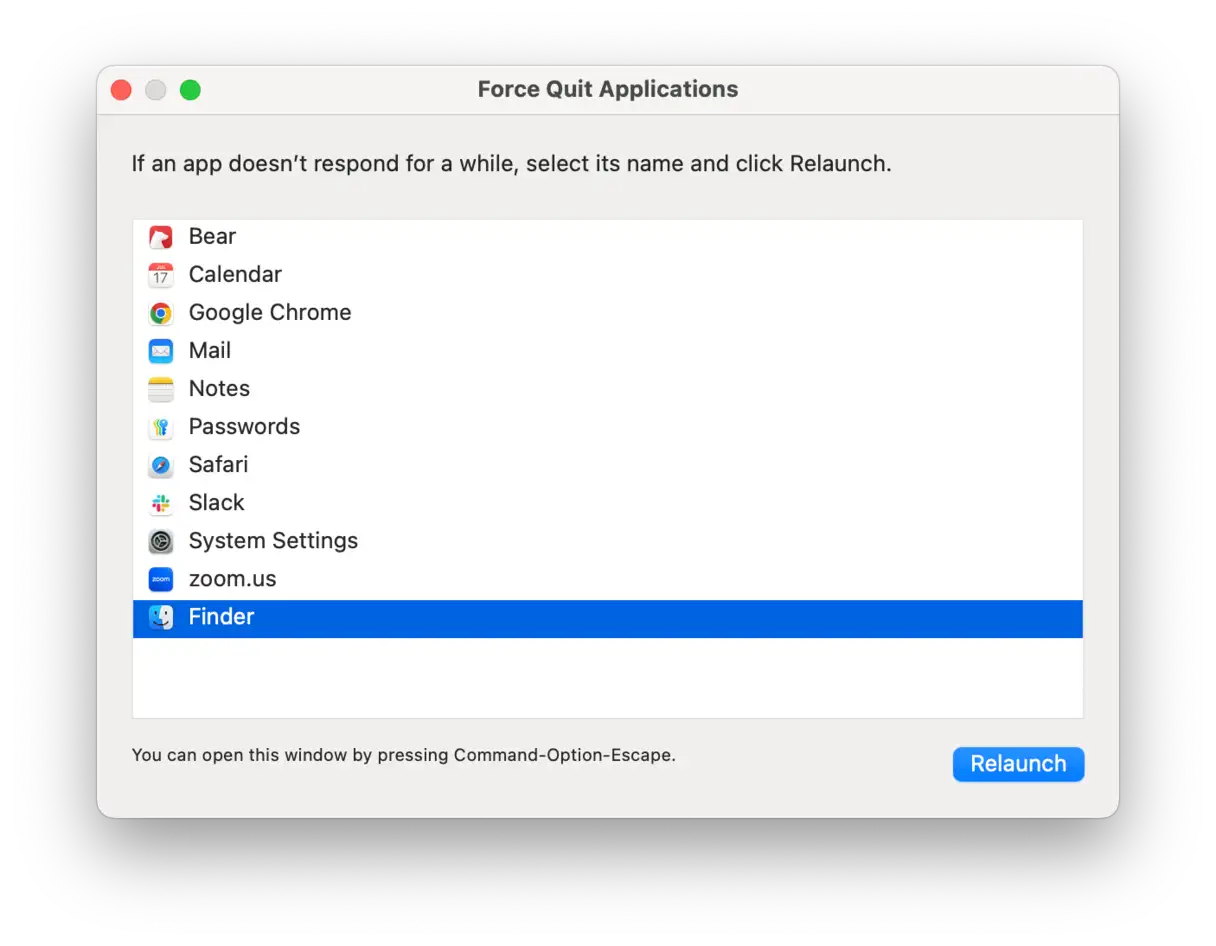1216x946 pixels.
Task: Select Google Chrome in the list
Action: click(270, 313)
